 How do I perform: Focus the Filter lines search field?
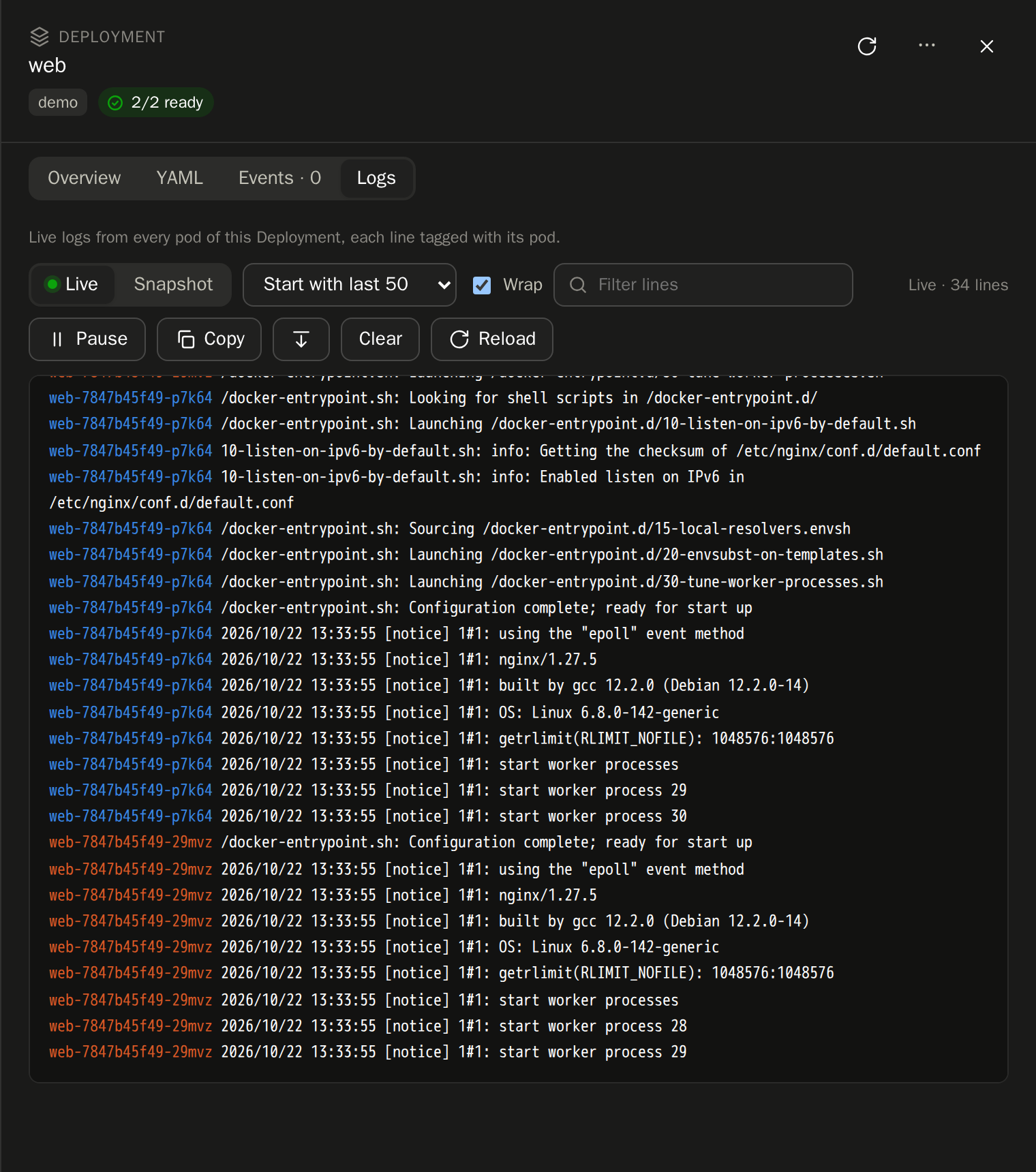pyautogui.click(x=703, y=285)
